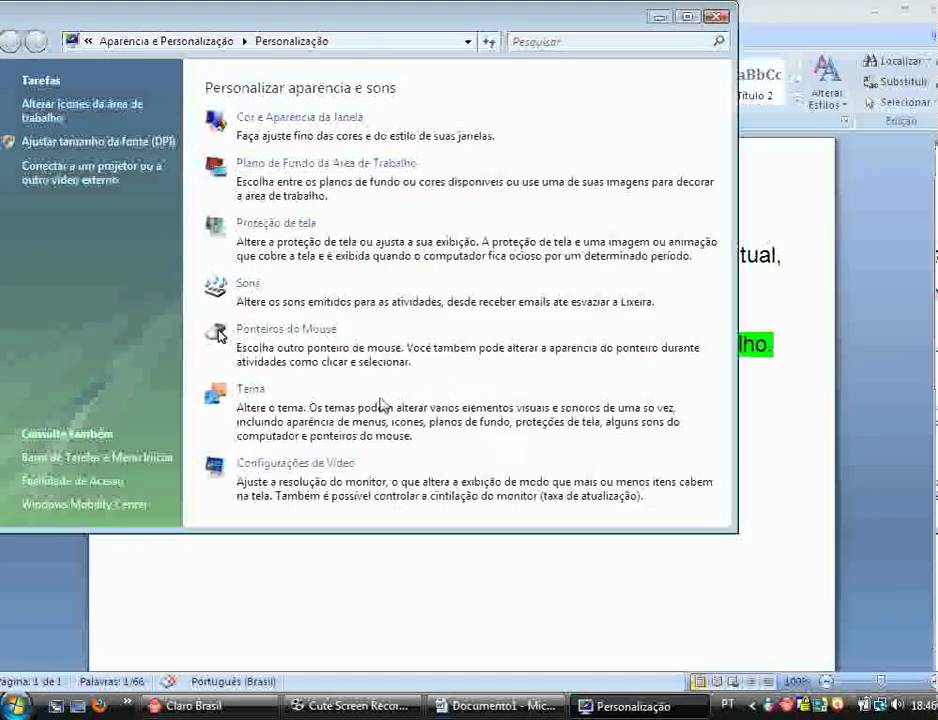Viewport: 938px width, 720px height.
Task: Click the network icon in system tray
Action: click(880, 704)
